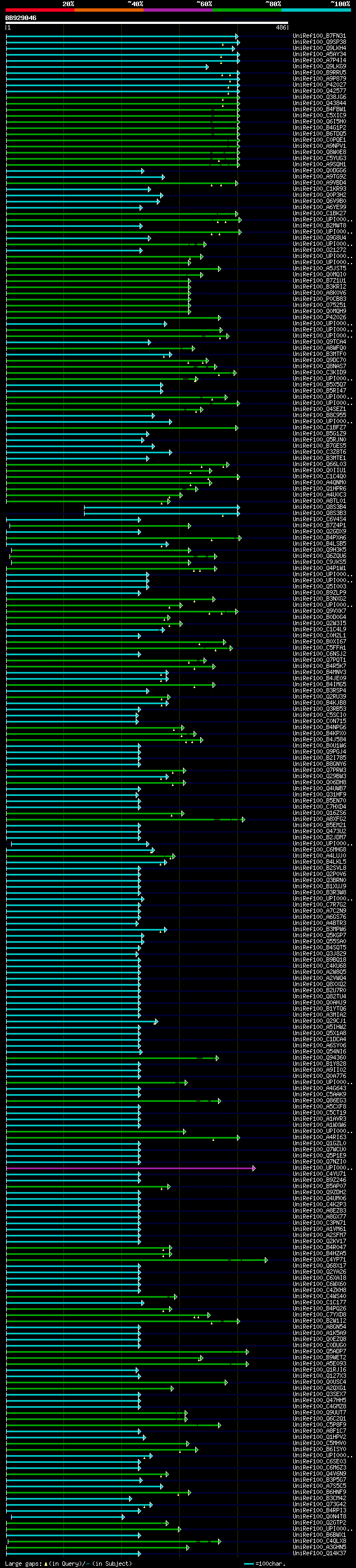Viewport: 356px width, 1568px height.
Task: Select UniRef100_C4WS40 label
Action: 319,1297
